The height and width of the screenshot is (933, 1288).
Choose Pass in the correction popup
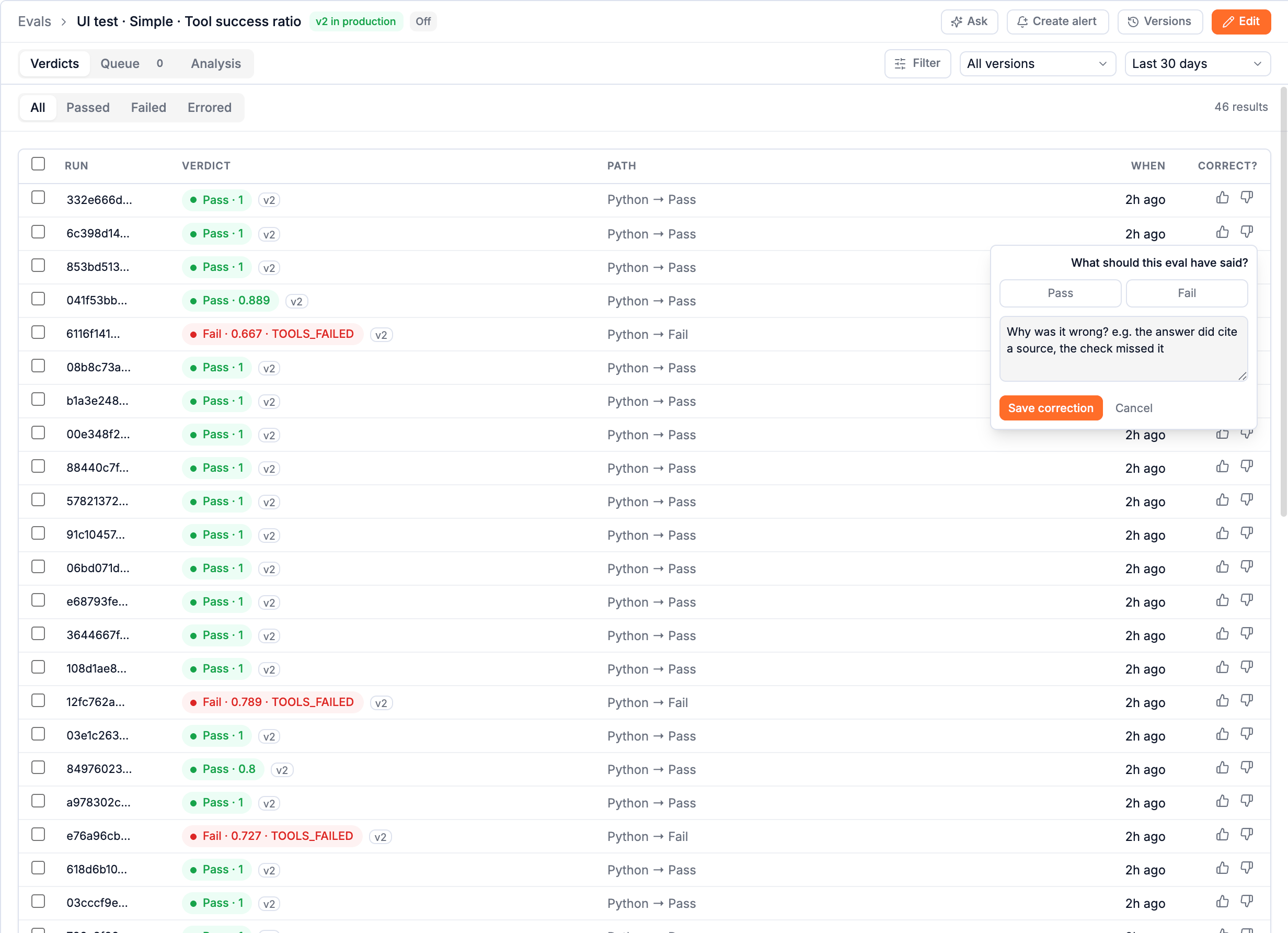pos(1060,293)
